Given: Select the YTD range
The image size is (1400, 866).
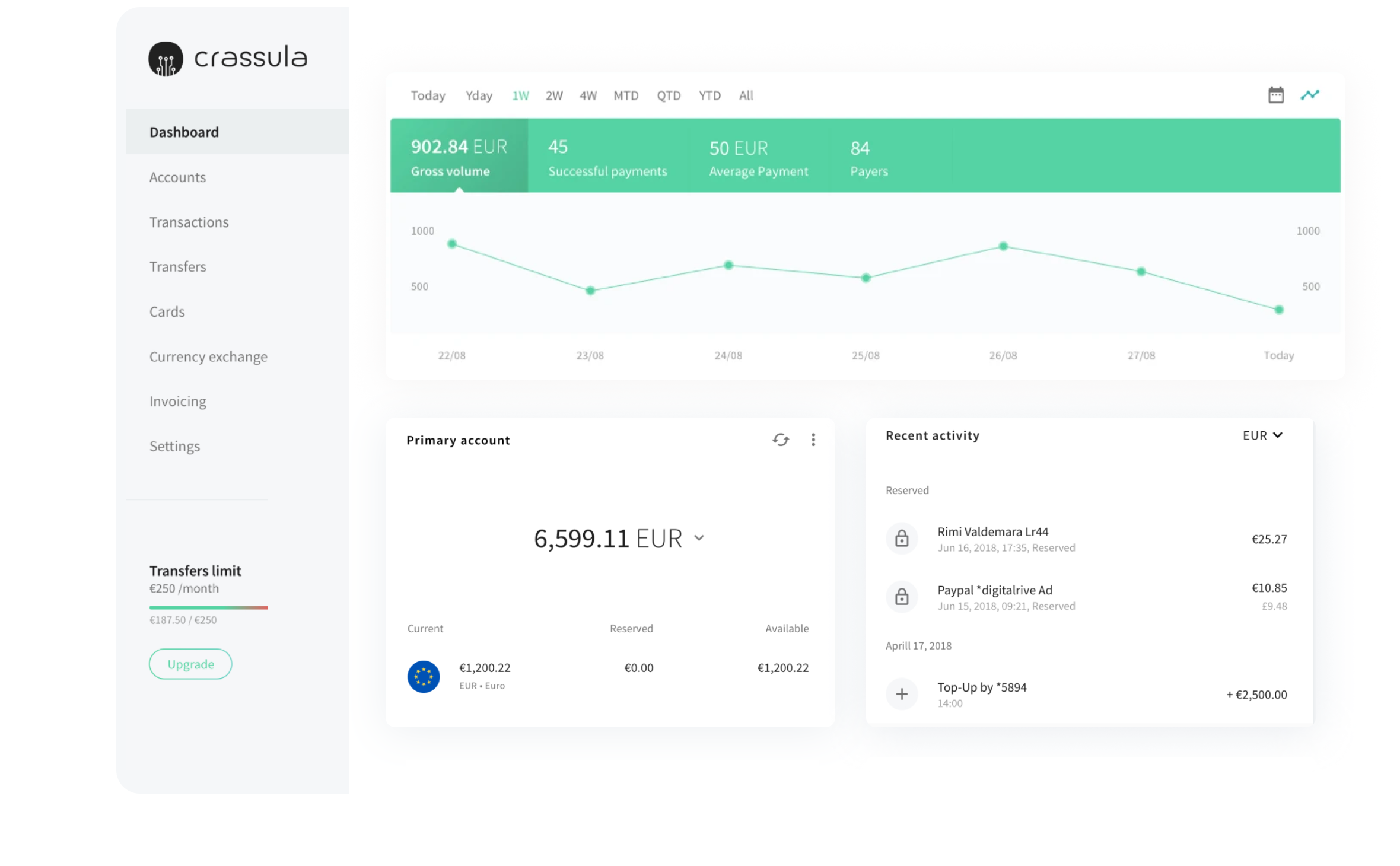Looking at the screenshot, I should click(709, 95).
